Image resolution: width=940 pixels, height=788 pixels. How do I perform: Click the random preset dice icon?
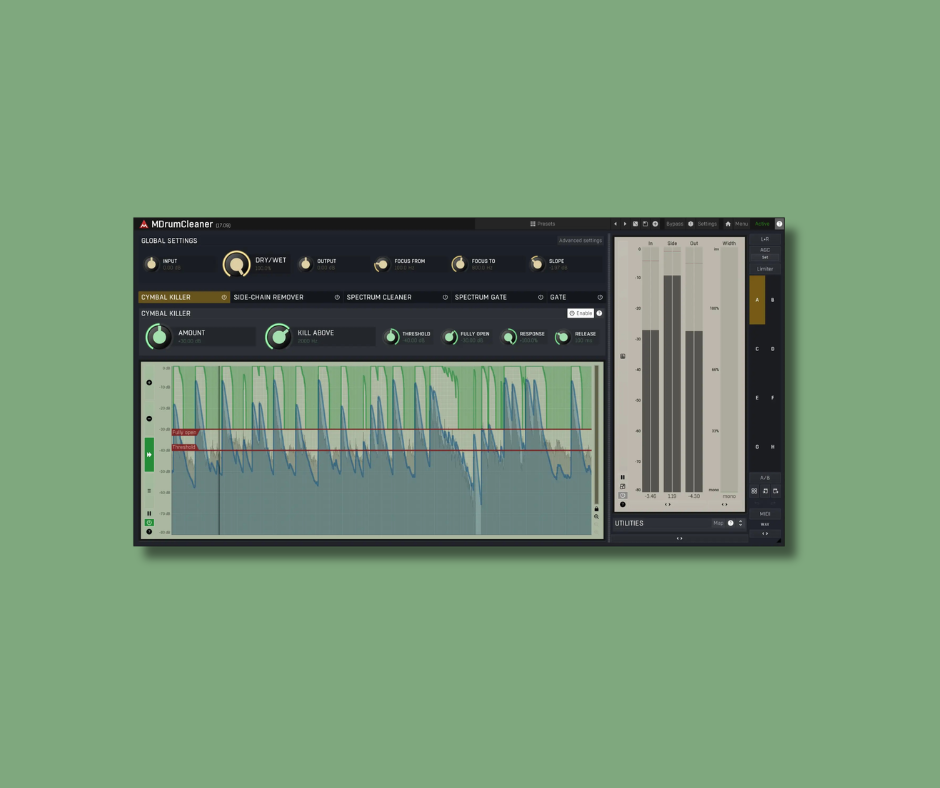pyautogui.click(x=635, y=224)
